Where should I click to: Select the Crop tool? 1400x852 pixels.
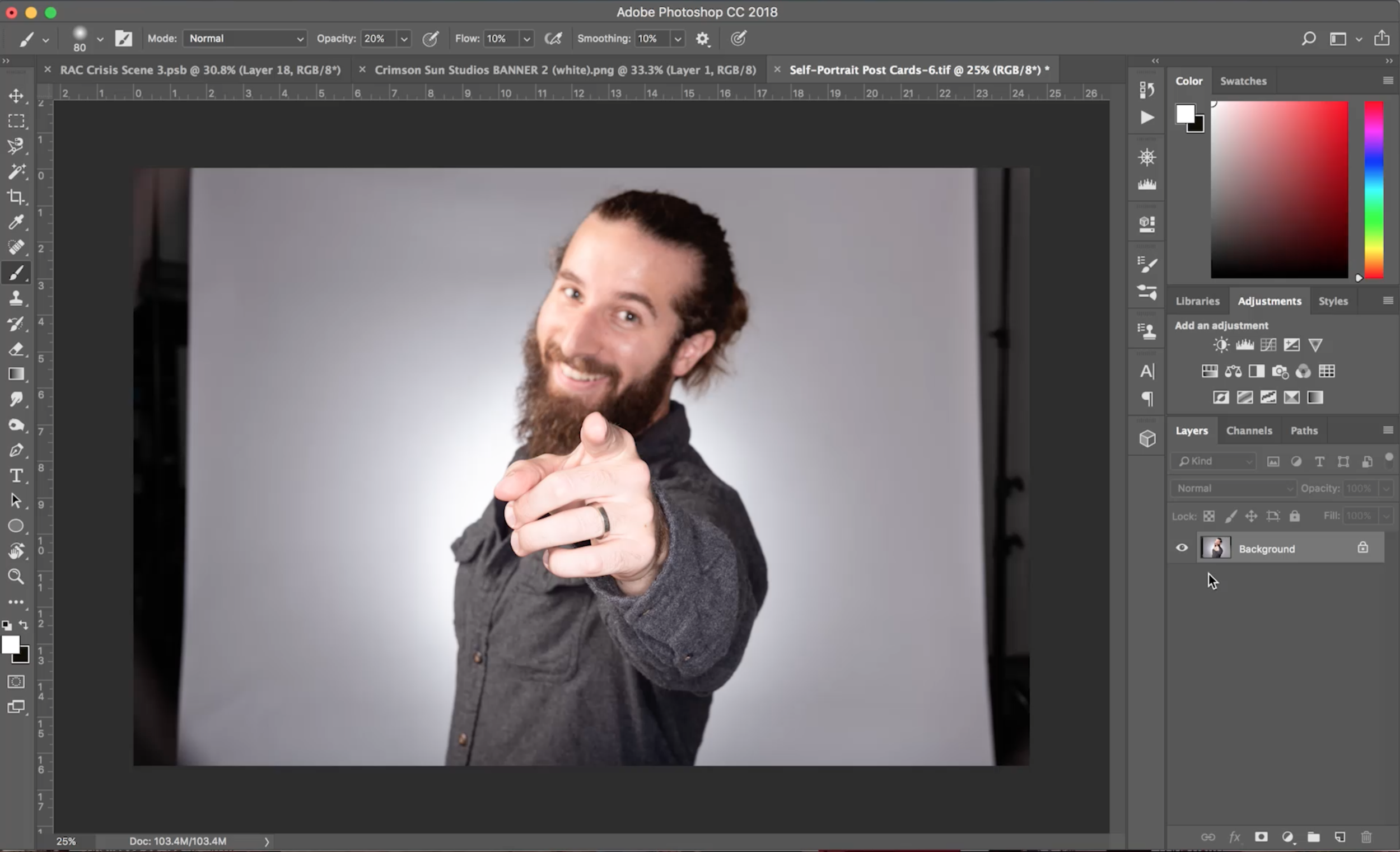coord(16,197)
